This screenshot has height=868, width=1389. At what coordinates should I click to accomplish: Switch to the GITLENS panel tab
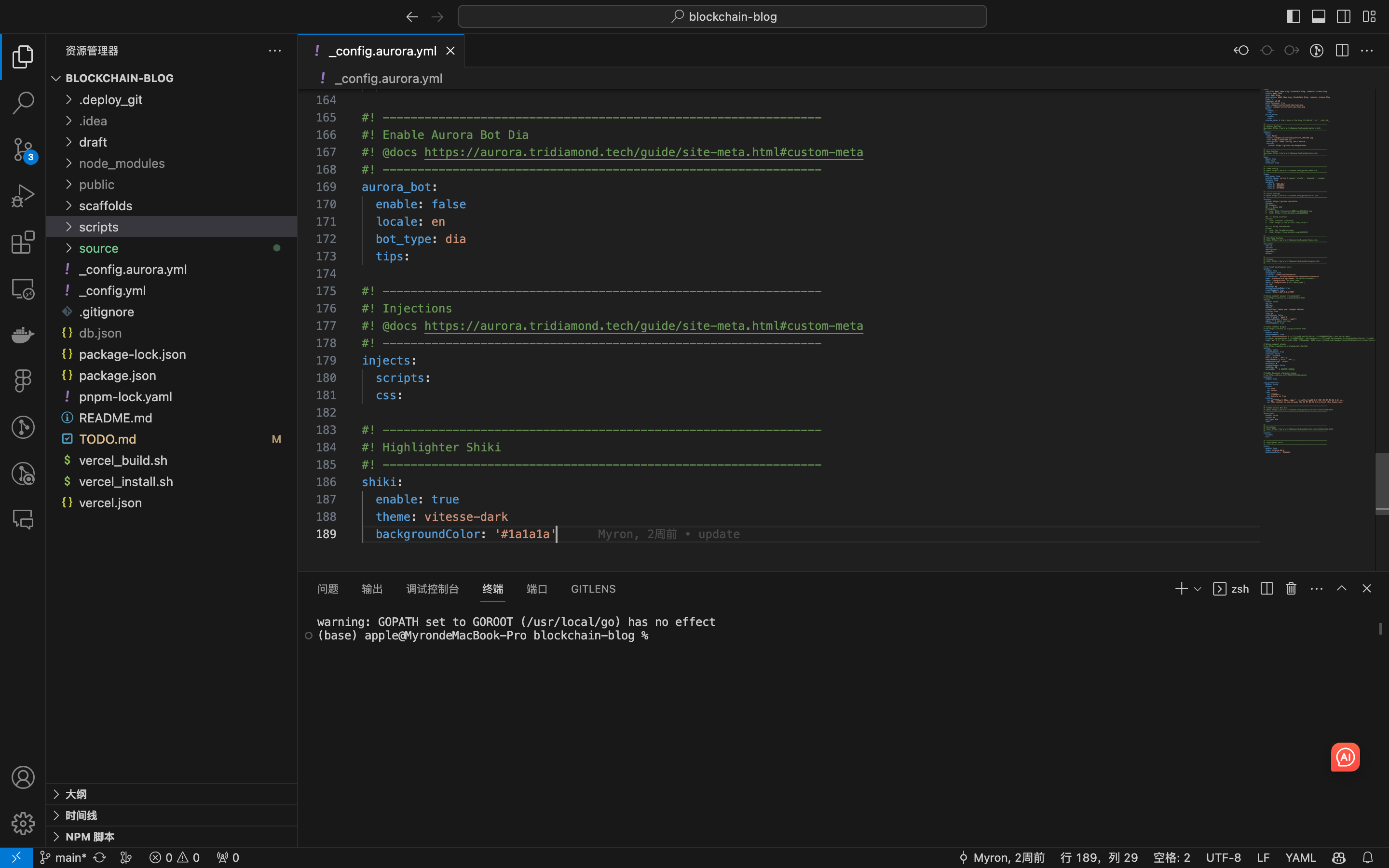[x=592, y=588]
